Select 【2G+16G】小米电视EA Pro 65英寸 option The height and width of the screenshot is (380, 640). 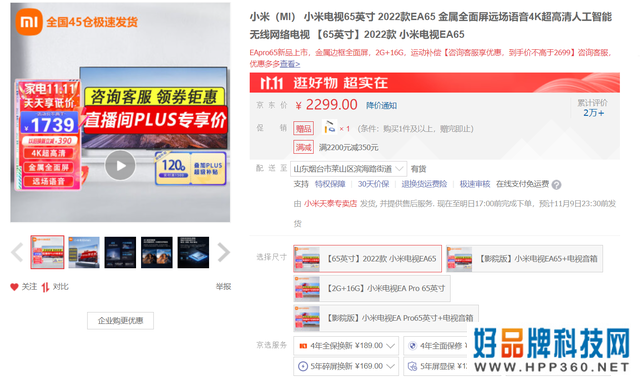(x=372, y=289)
